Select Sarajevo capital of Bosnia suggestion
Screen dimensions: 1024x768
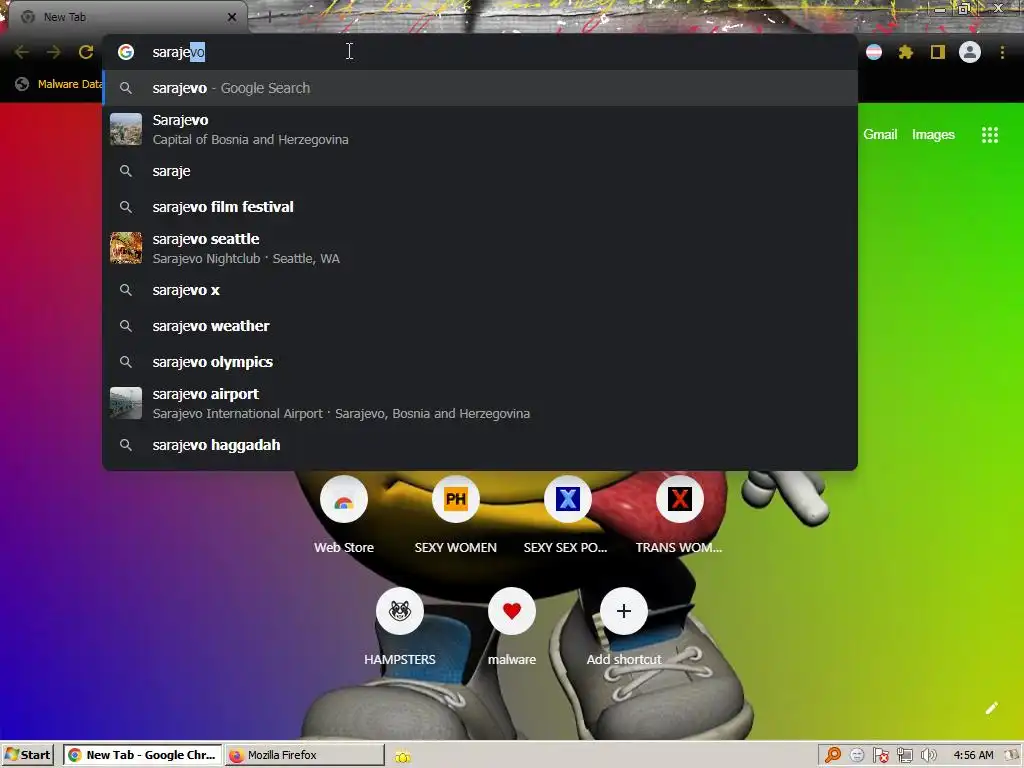480,129
